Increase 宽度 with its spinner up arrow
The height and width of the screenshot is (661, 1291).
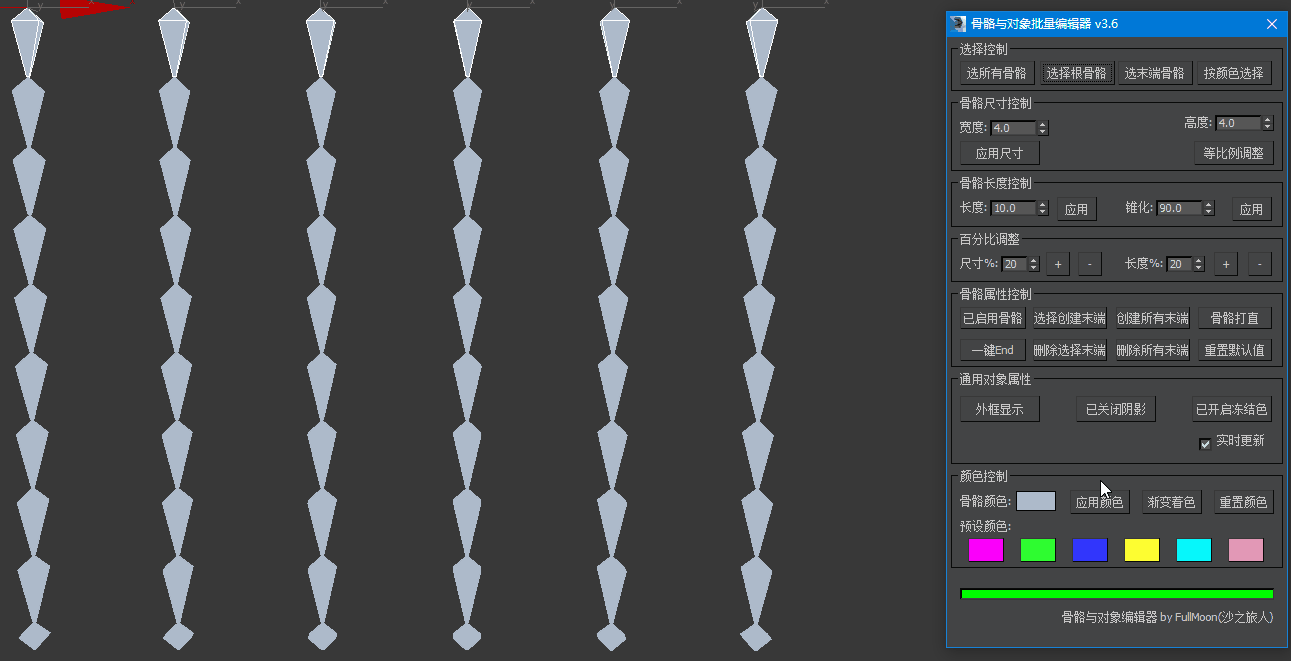coord(1043,125)
